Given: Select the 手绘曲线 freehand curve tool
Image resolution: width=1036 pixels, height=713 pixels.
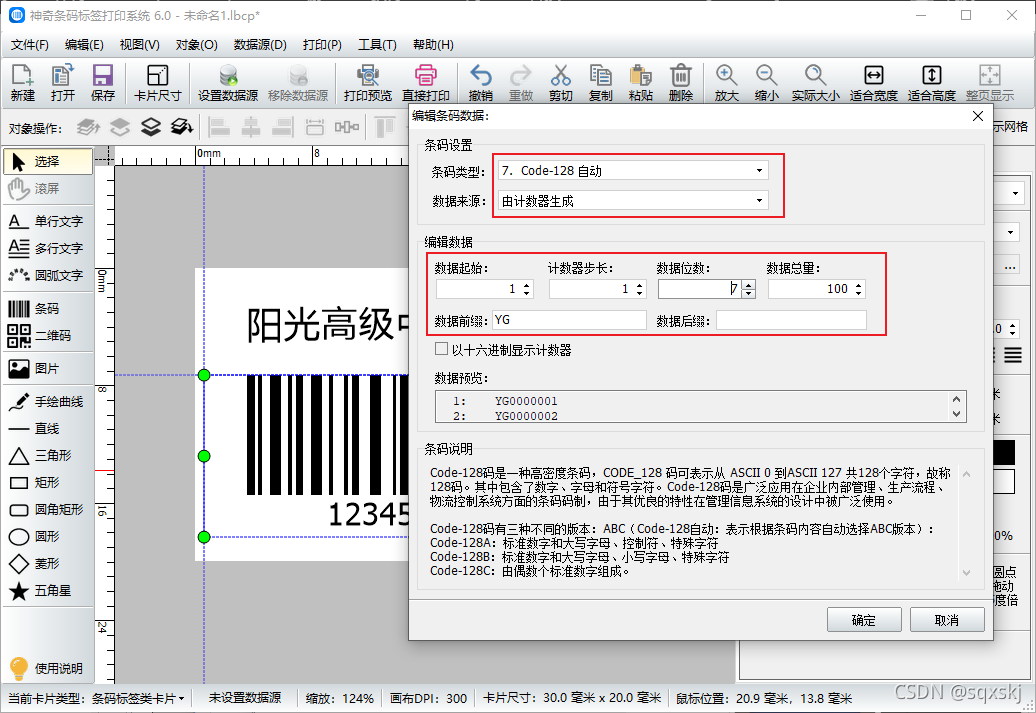Looking at the screenshot, I should coord(48,402).
